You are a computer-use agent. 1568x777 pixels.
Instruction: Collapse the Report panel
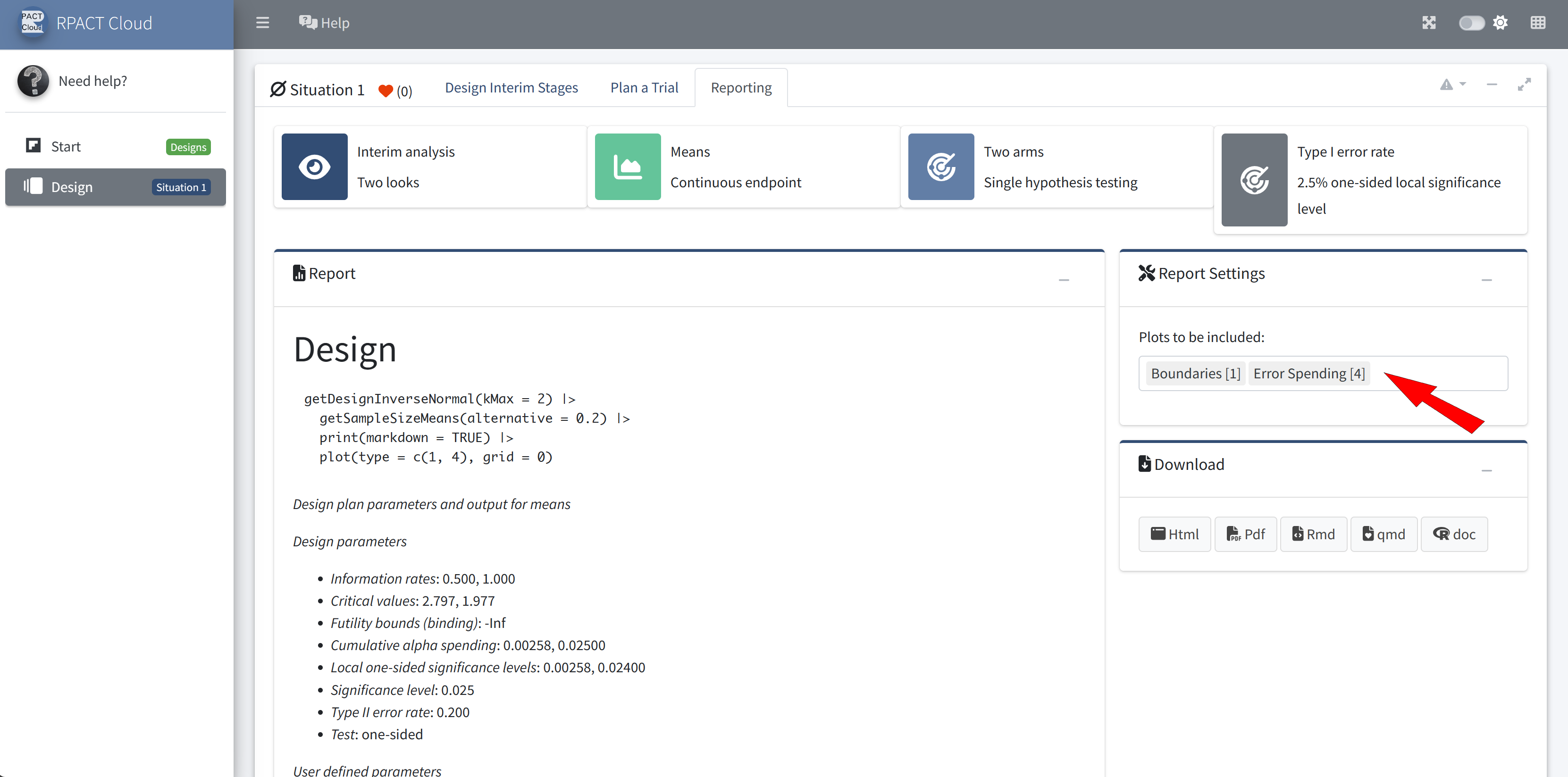(1064, 280)
